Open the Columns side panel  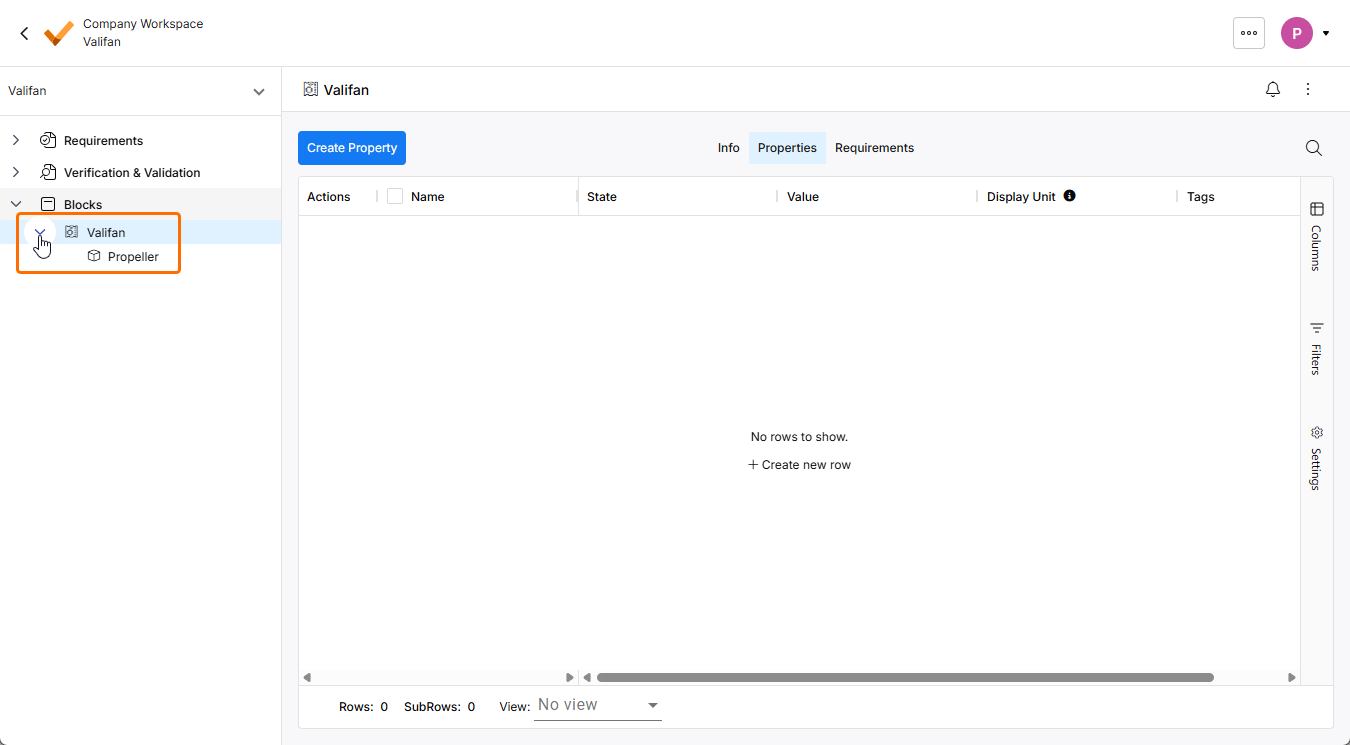[1316, 236]
